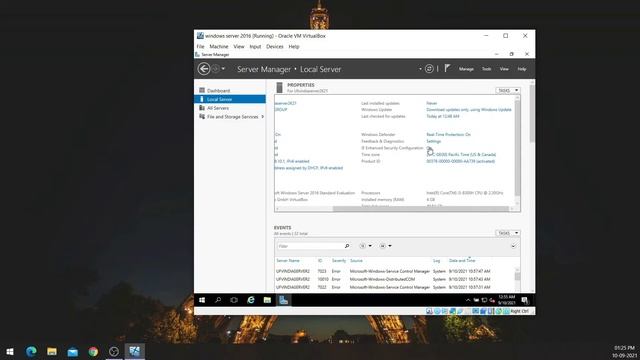640x360 pixels.
Task: Click the VirtualBox icon on the host taskbar
Action: [x=135, y=351]
